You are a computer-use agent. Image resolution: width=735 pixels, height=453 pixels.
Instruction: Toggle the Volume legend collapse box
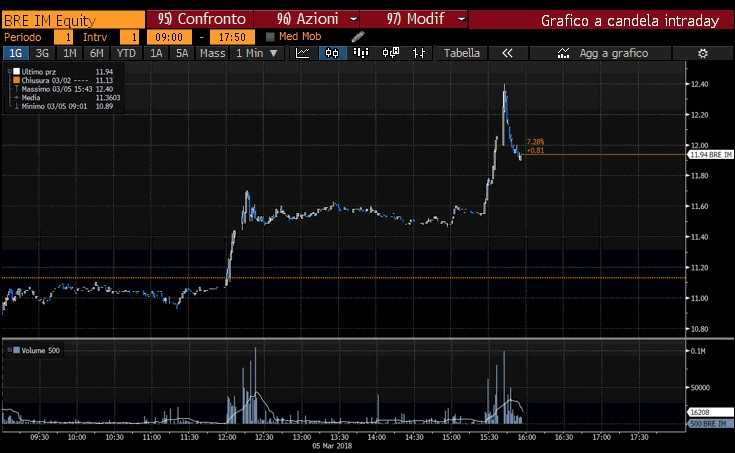9,350
